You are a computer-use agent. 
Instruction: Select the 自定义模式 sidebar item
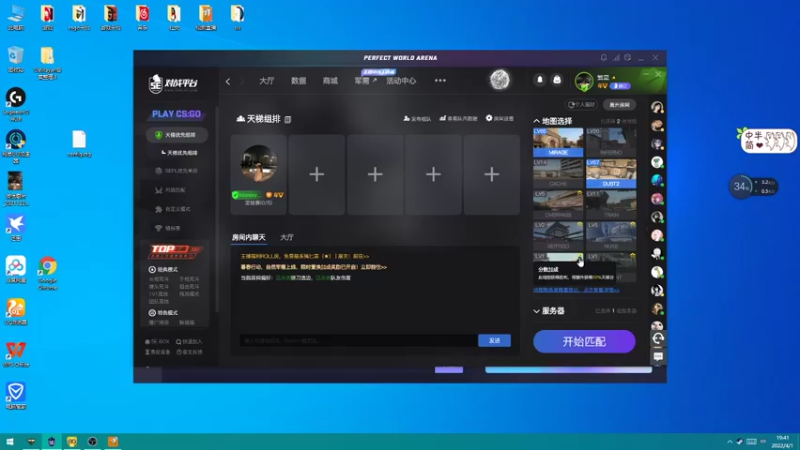(x=172, y=209)
